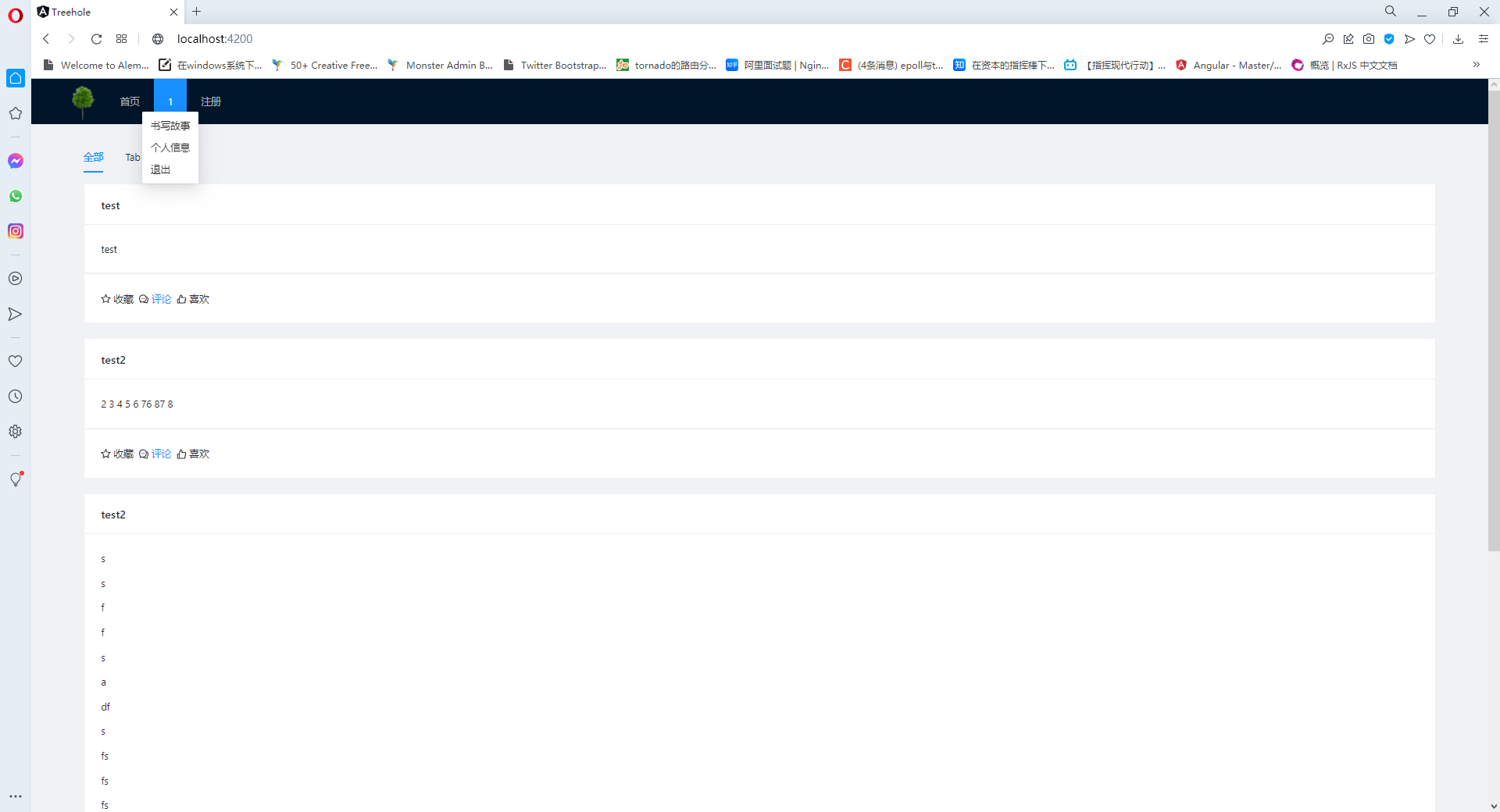Image resolution: width=1500 pixels, height=812 pixels.
Task: Open 阿里面试题 | Ngin... bookmark
Action: [x=778, y=65]
